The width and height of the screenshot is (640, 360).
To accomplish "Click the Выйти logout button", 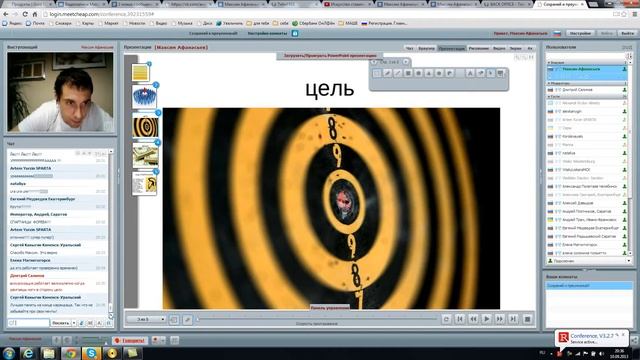I will (627, 33).
